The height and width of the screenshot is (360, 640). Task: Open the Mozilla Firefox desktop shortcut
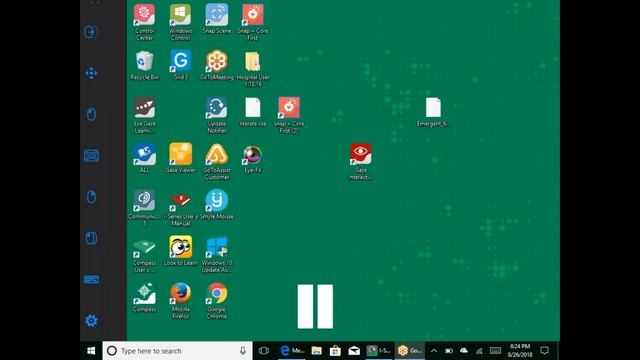(180, 301)
